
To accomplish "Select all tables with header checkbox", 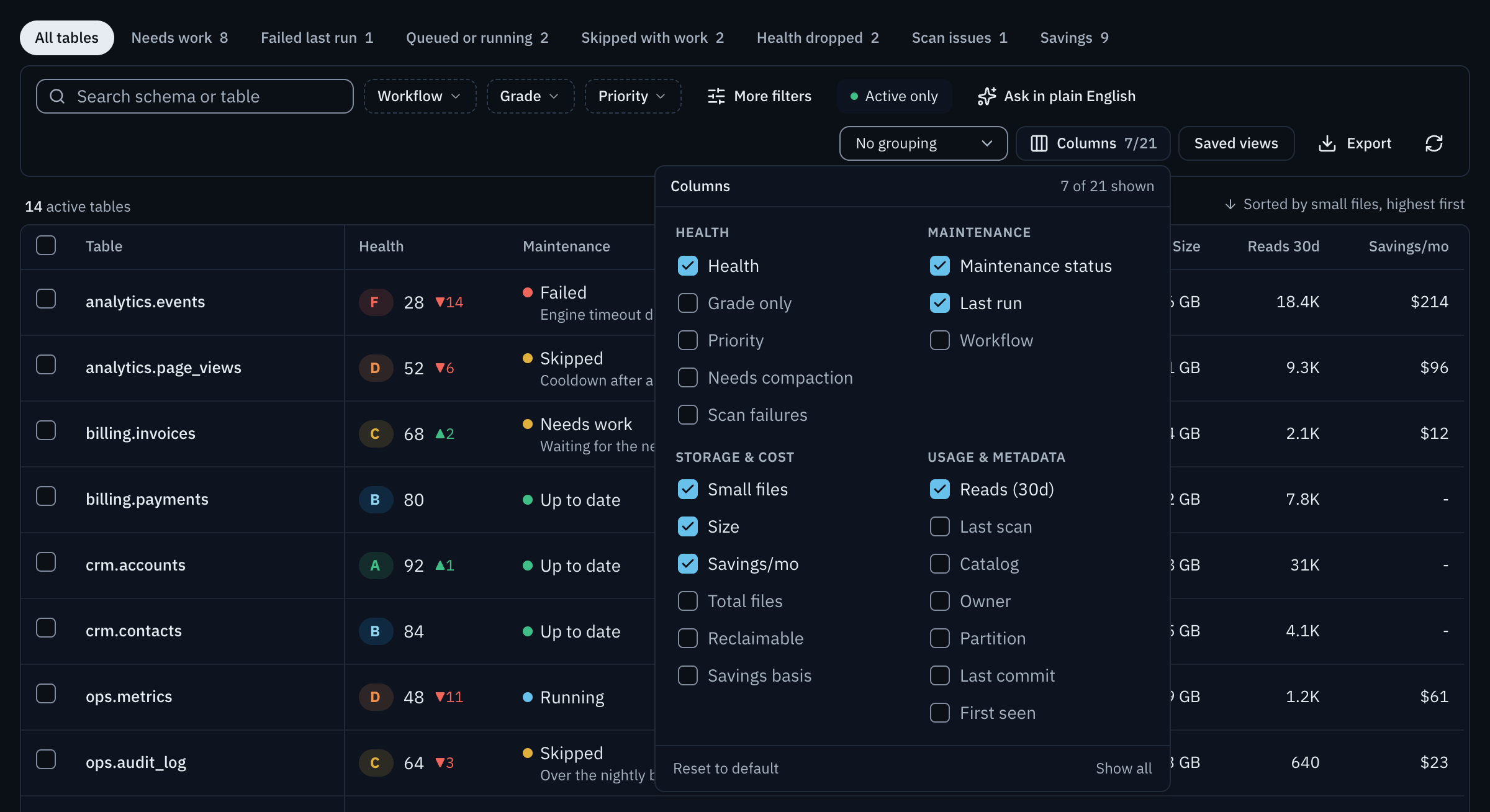I will [46, 245].
